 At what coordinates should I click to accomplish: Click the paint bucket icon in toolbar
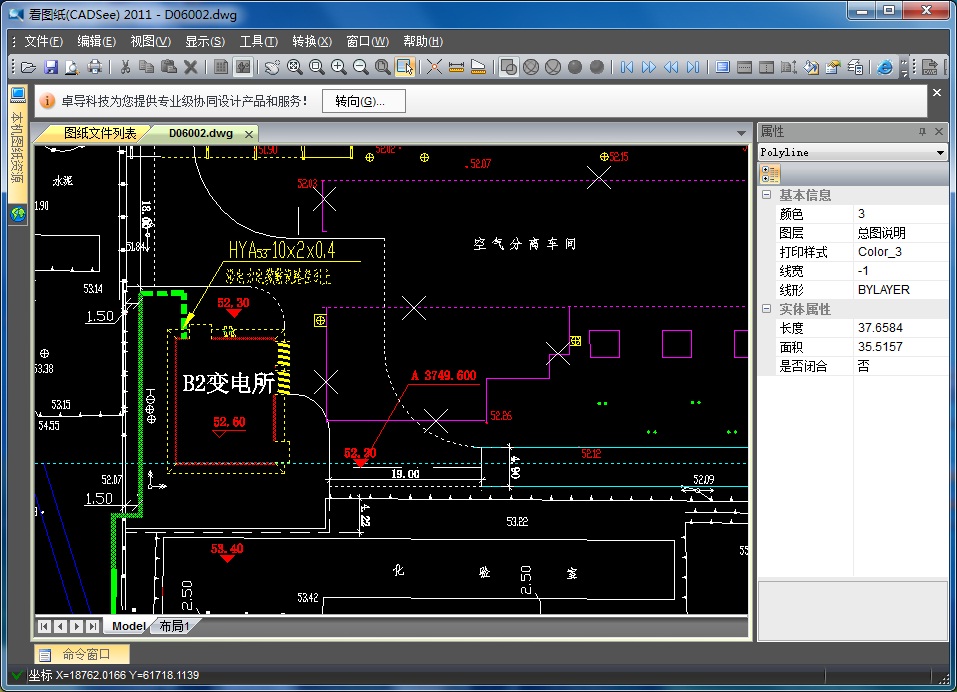tap(811, 67)
